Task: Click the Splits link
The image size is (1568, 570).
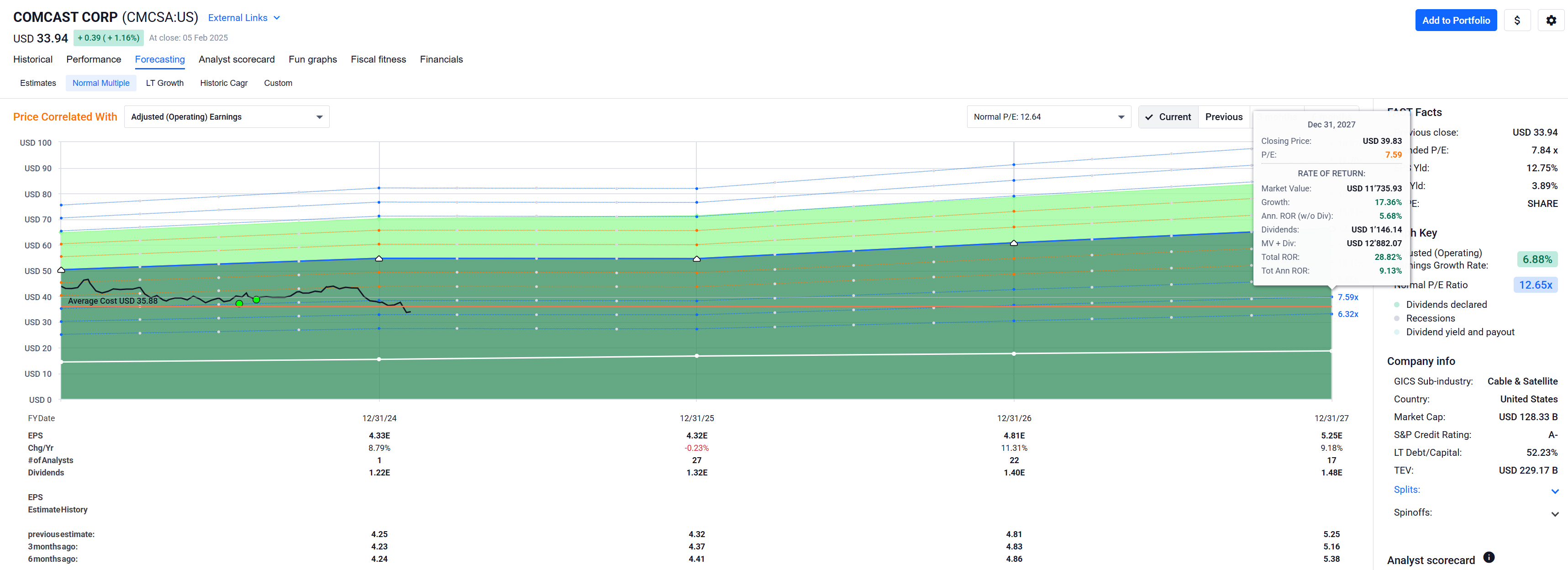Action: (x=1407, y=490)
